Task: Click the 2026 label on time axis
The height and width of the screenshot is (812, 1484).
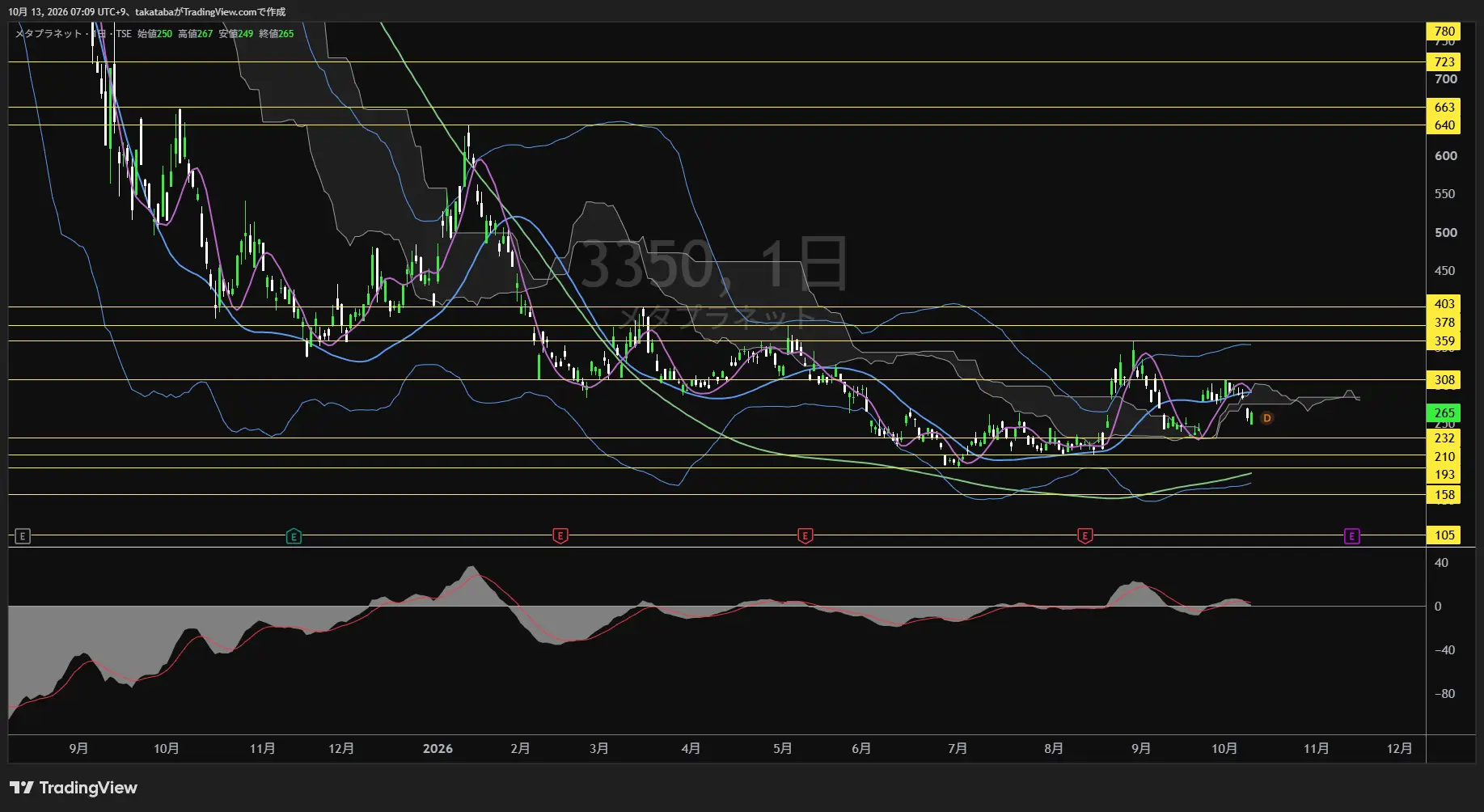Action: (x=438, y=749)
